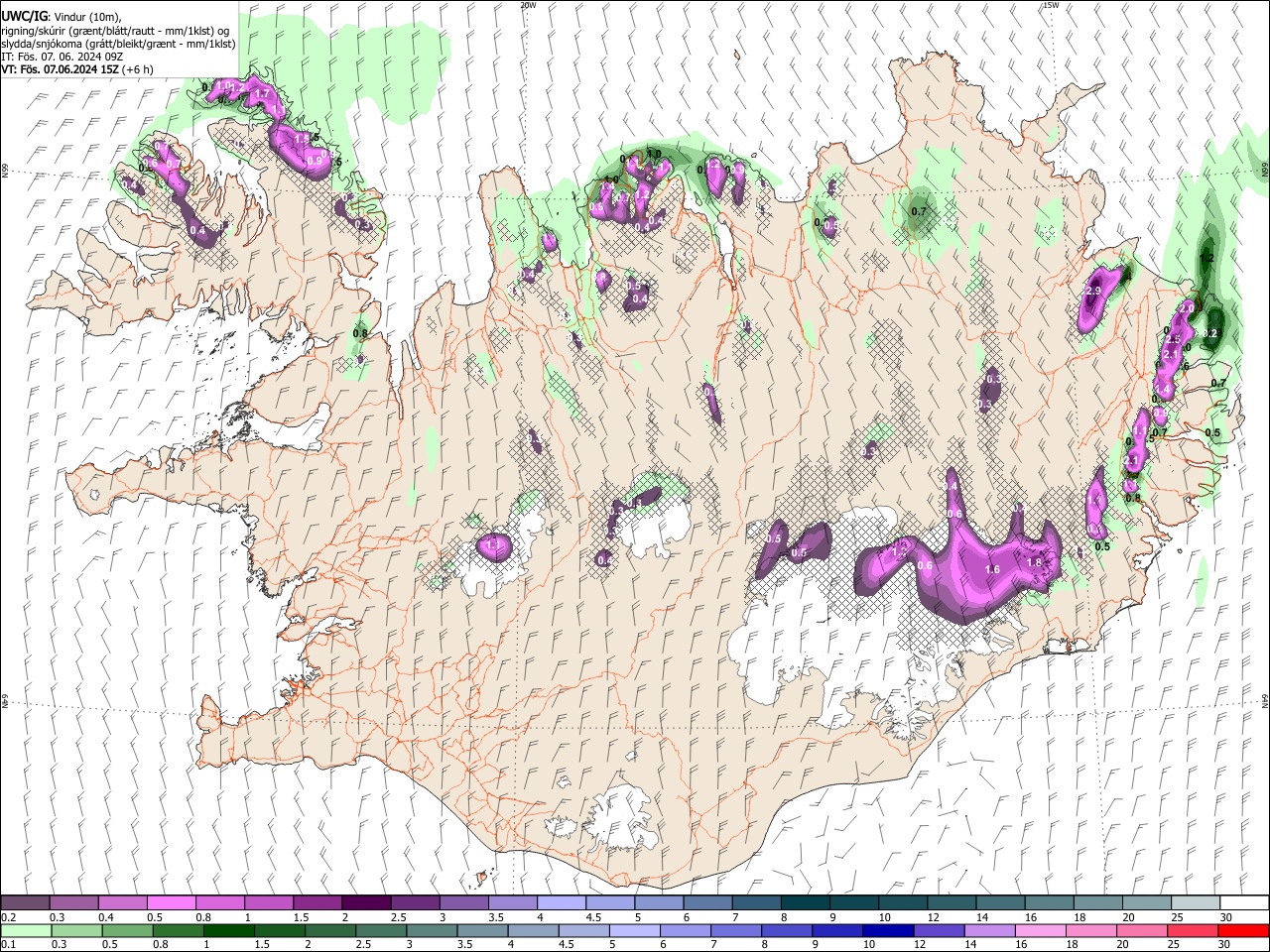Click the 20W longitude label
Screen dimensions: 1270x952
[x=528, y=5]
